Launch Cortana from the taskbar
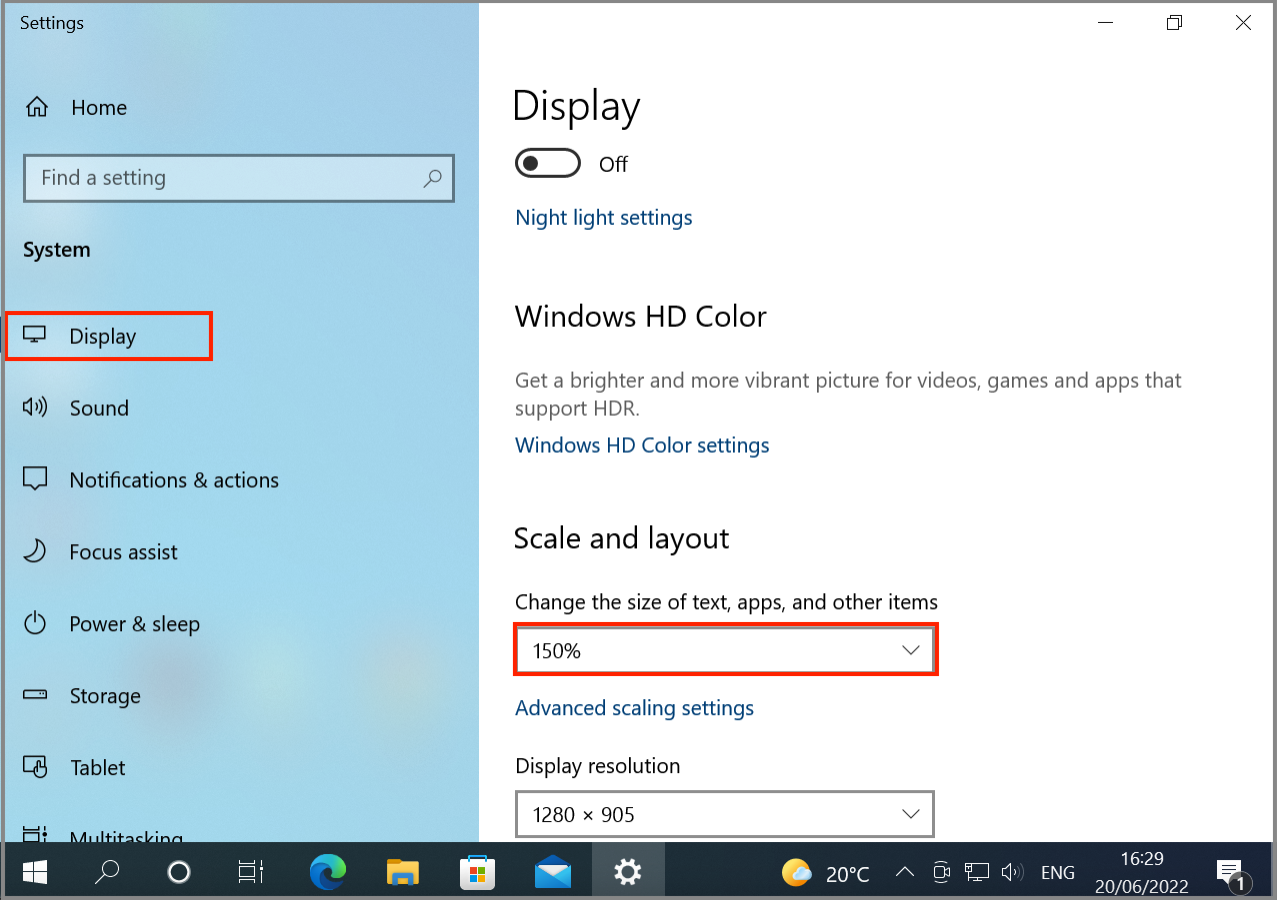Screen dimensions: 1277x900 pyautogui.click(x=179, y=873)
